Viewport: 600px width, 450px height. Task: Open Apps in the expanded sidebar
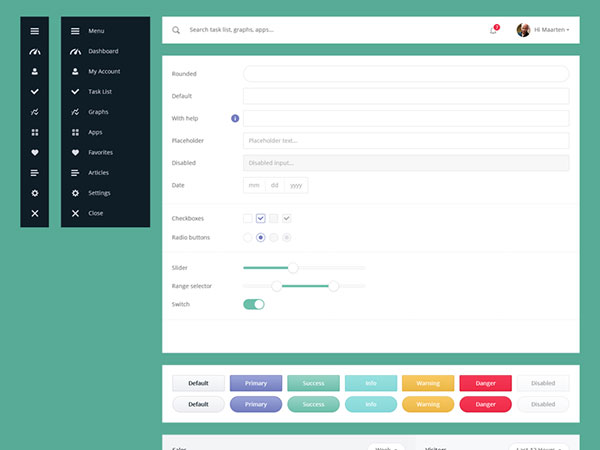(x=105, y=132)
